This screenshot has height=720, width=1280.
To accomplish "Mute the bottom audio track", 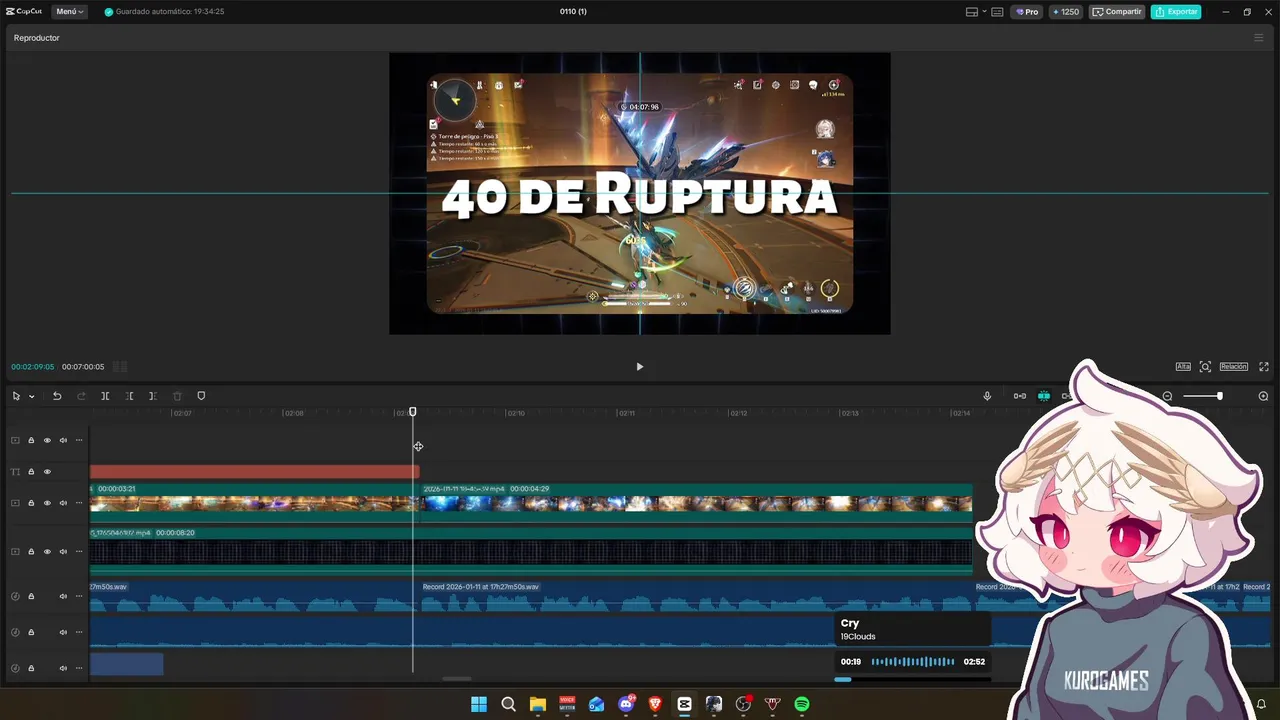I will click(63, 668).
